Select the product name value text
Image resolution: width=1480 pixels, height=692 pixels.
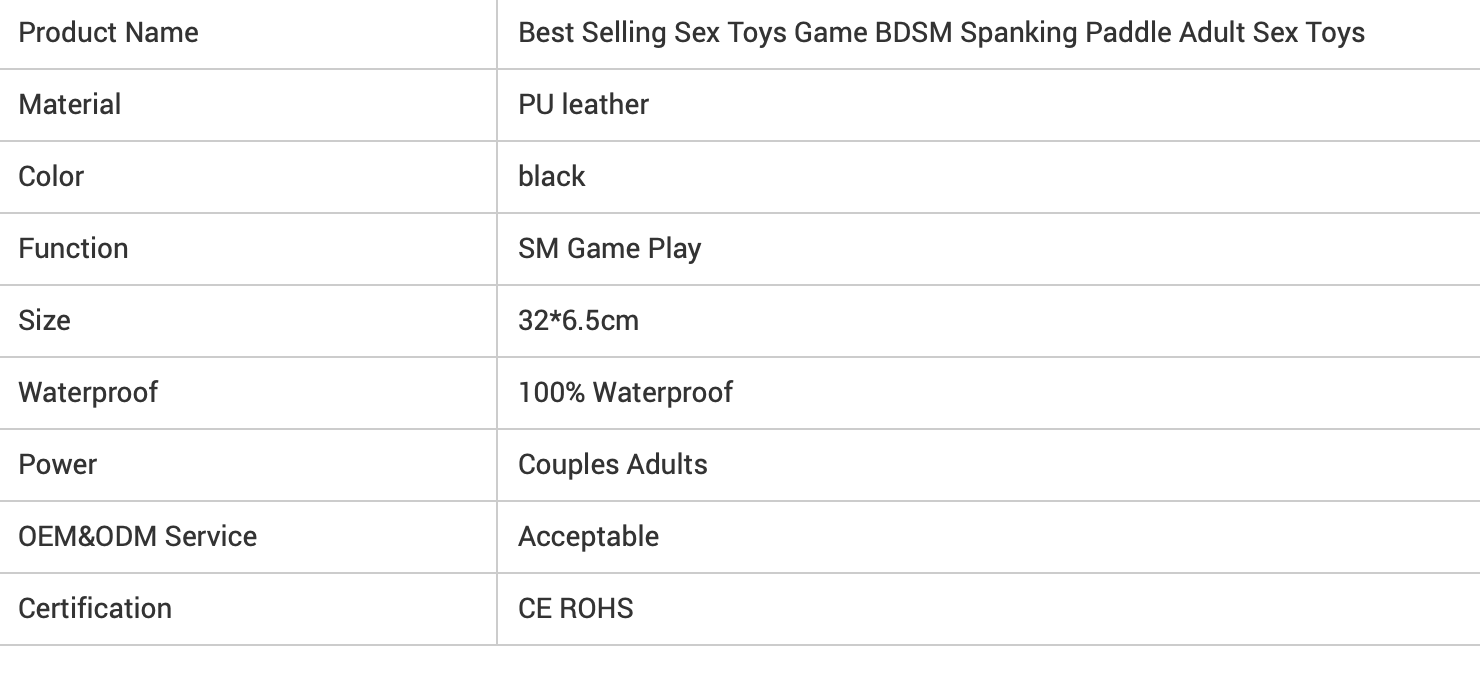pos(941,33)
